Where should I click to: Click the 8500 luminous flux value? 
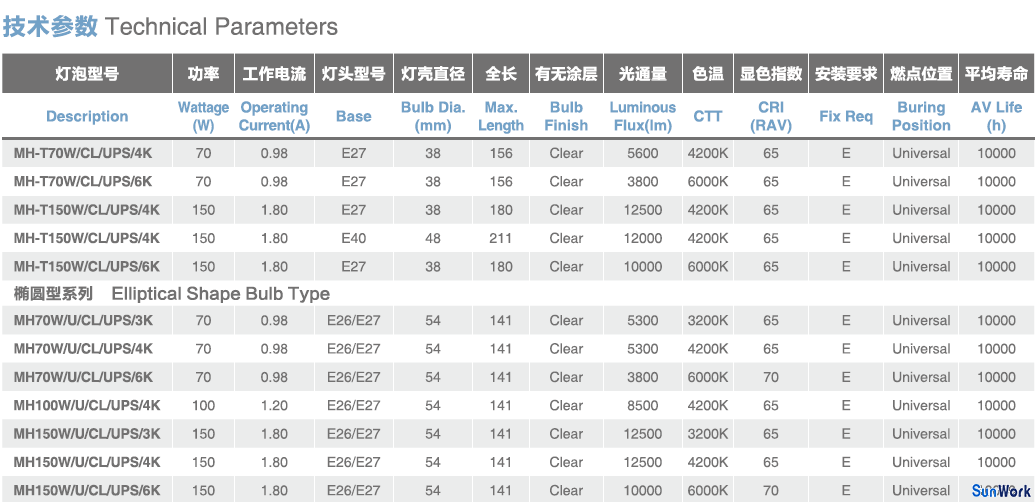tap(643, 406)
